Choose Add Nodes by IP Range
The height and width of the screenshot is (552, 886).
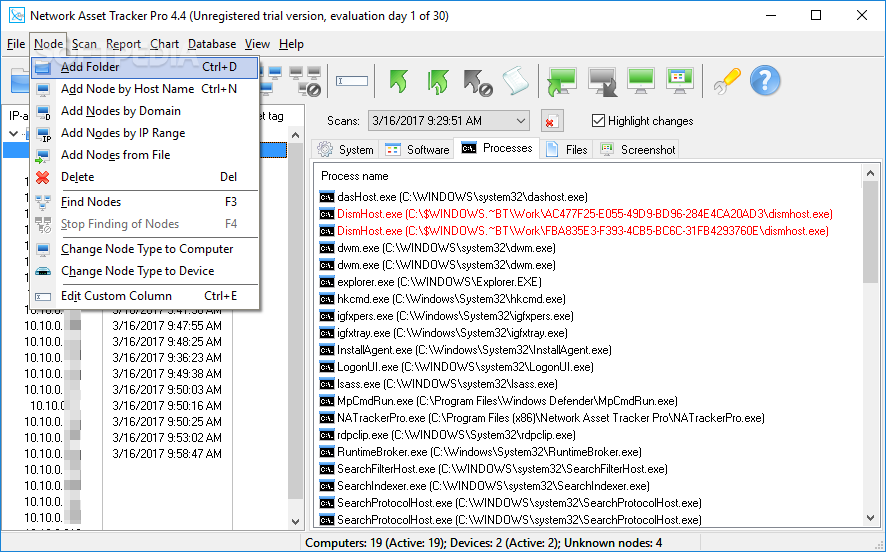coord(145,133)
